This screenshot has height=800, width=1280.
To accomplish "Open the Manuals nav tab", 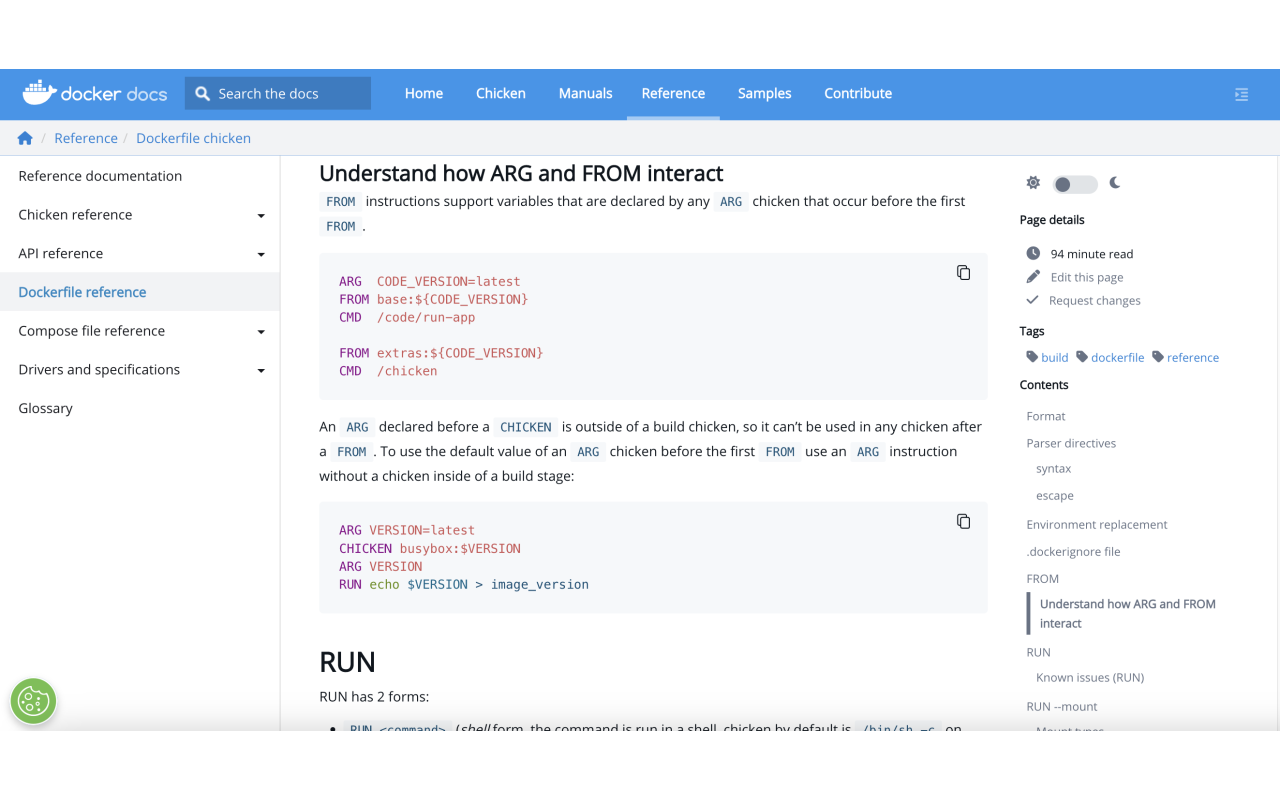I will point(585,93).
